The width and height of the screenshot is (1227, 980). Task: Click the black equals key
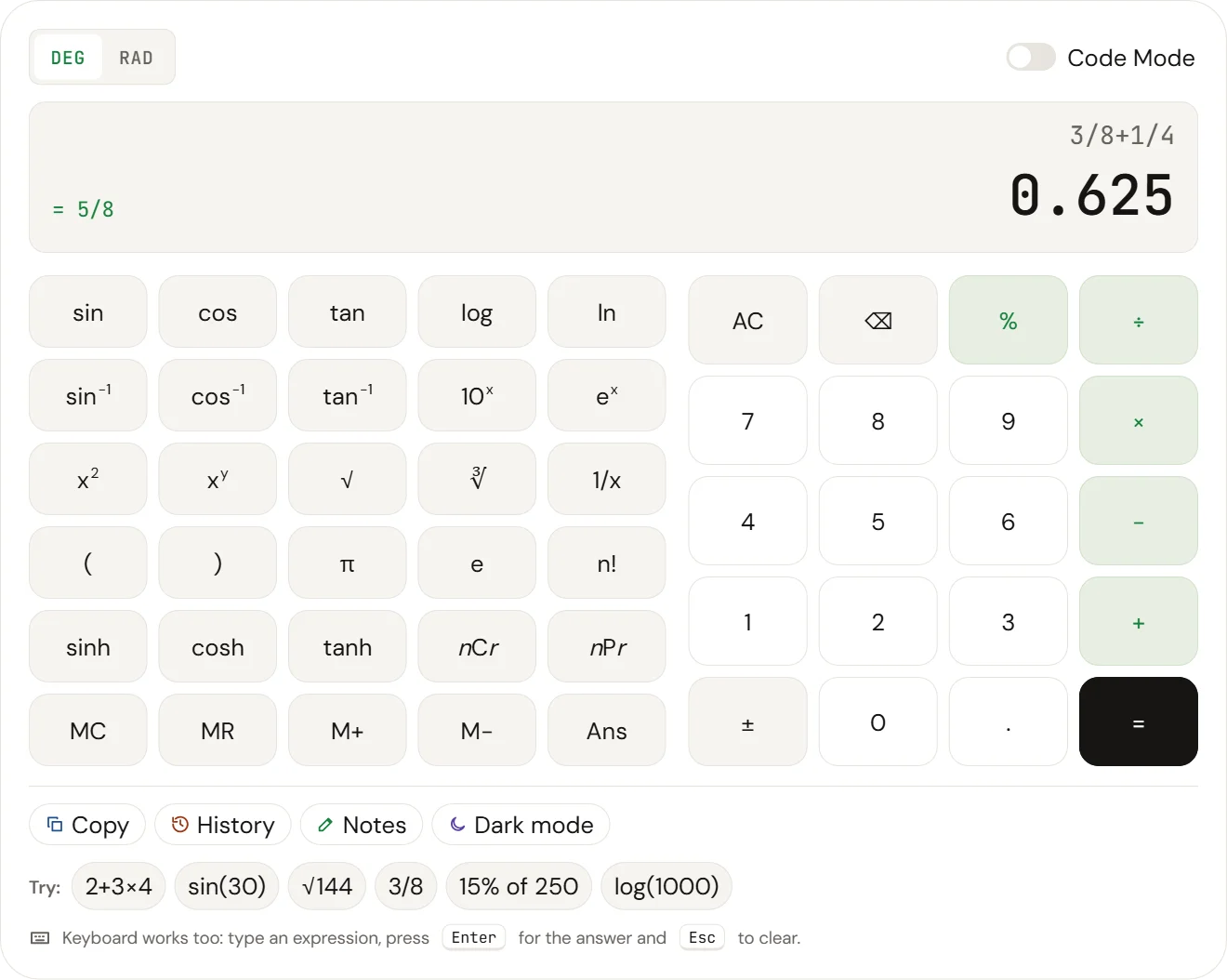(x=1138, y=722)
